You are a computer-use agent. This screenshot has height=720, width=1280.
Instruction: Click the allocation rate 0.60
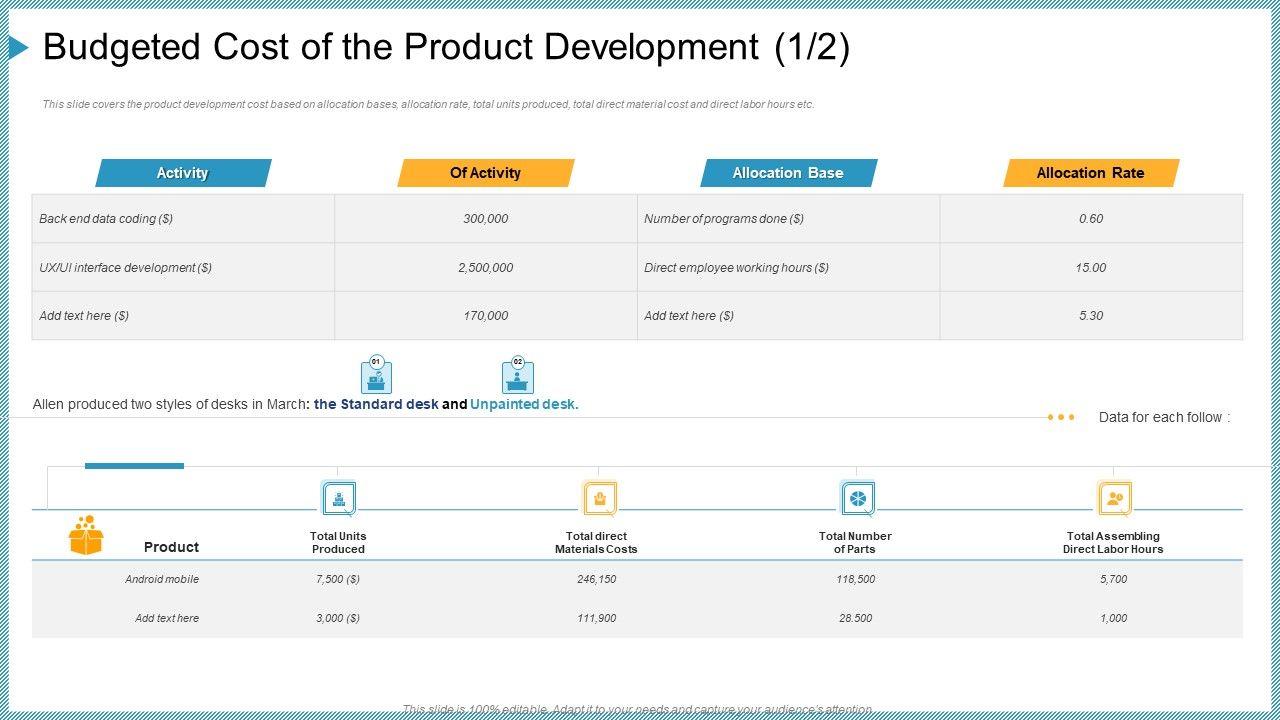(x=1091, y=219)
